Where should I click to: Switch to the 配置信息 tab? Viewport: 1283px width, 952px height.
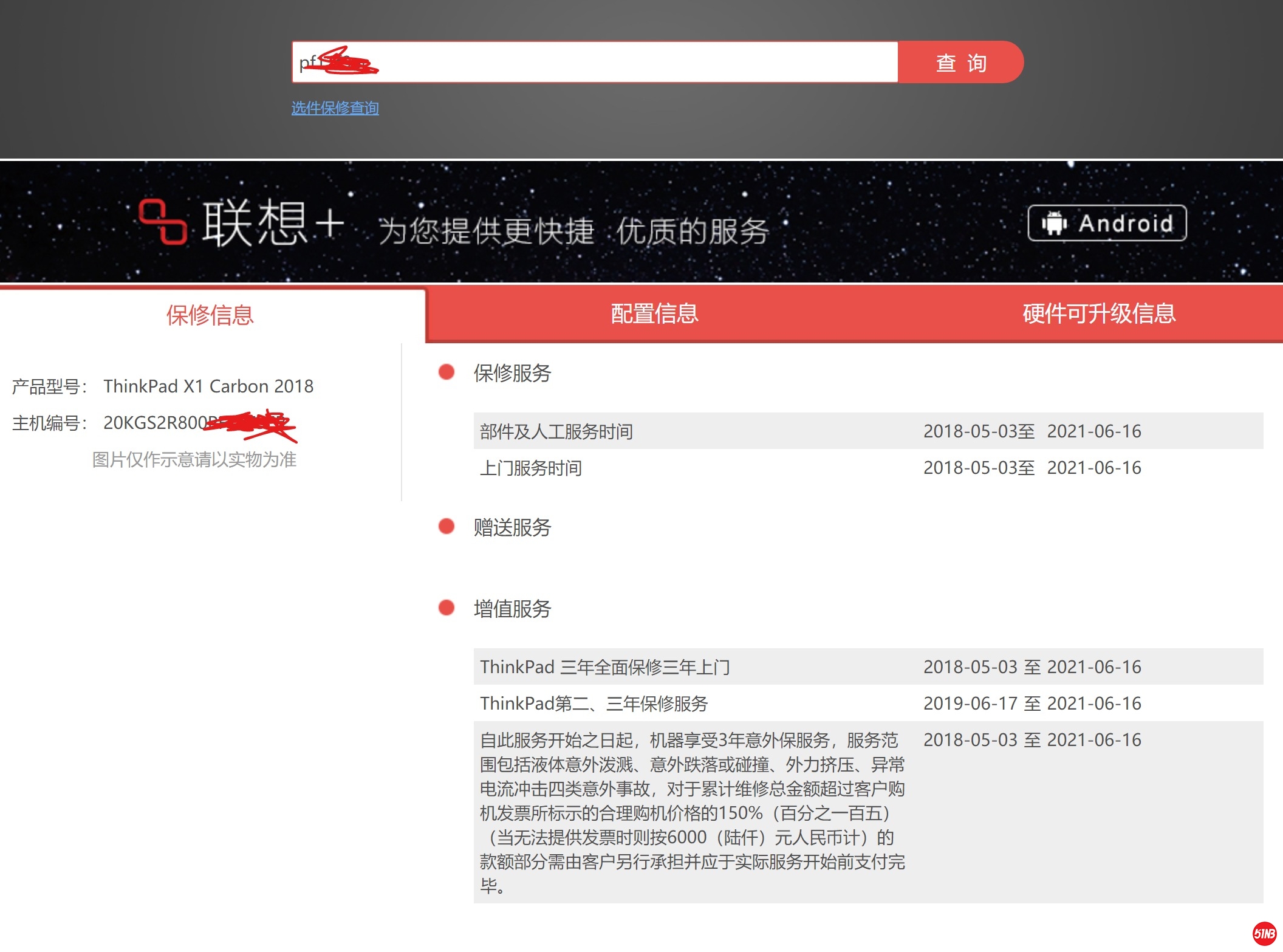pyautogui.click(x=654, y=313)
